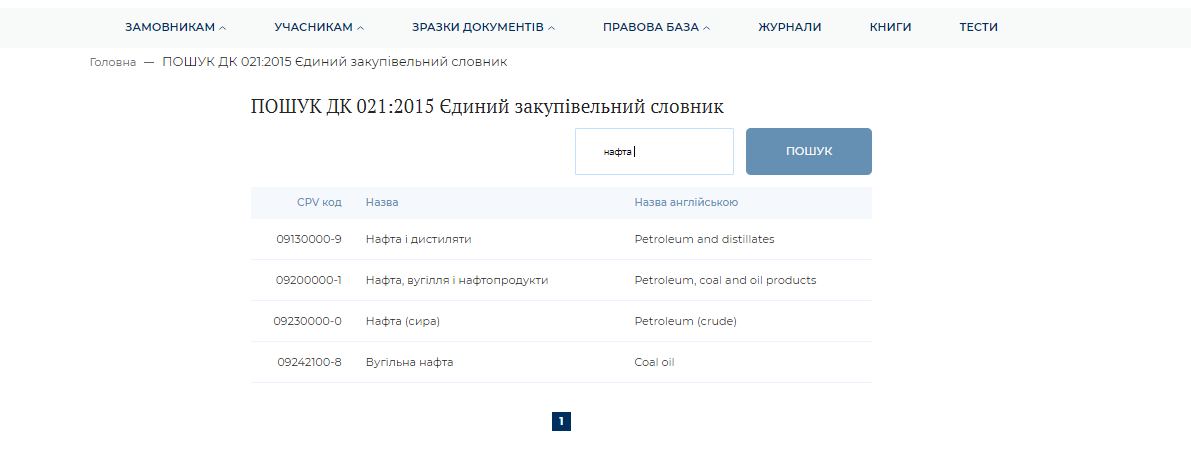Click Вугільна нафта entry

(409, 362)
